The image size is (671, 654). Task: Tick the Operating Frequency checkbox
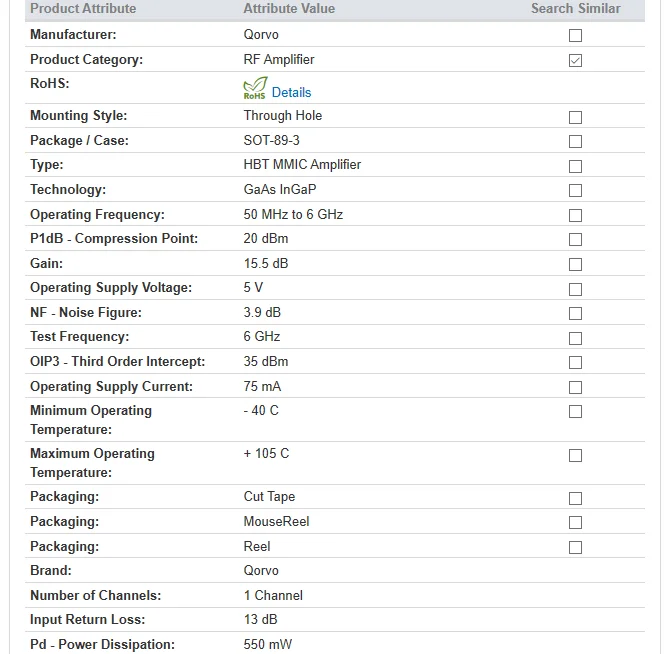click(x=575, y=215)
